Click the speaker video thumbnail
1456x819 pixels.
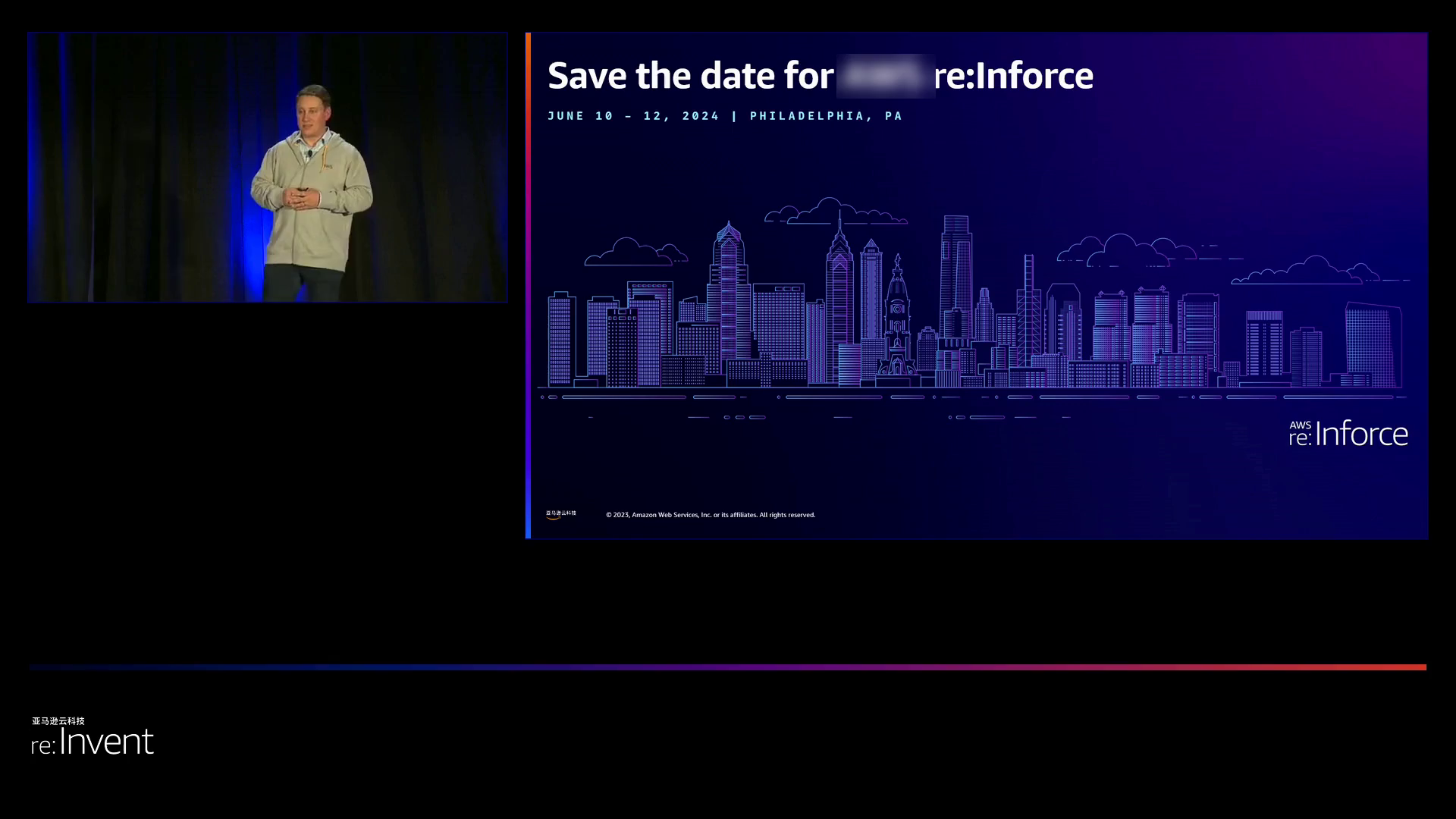(x=268, y=168)
